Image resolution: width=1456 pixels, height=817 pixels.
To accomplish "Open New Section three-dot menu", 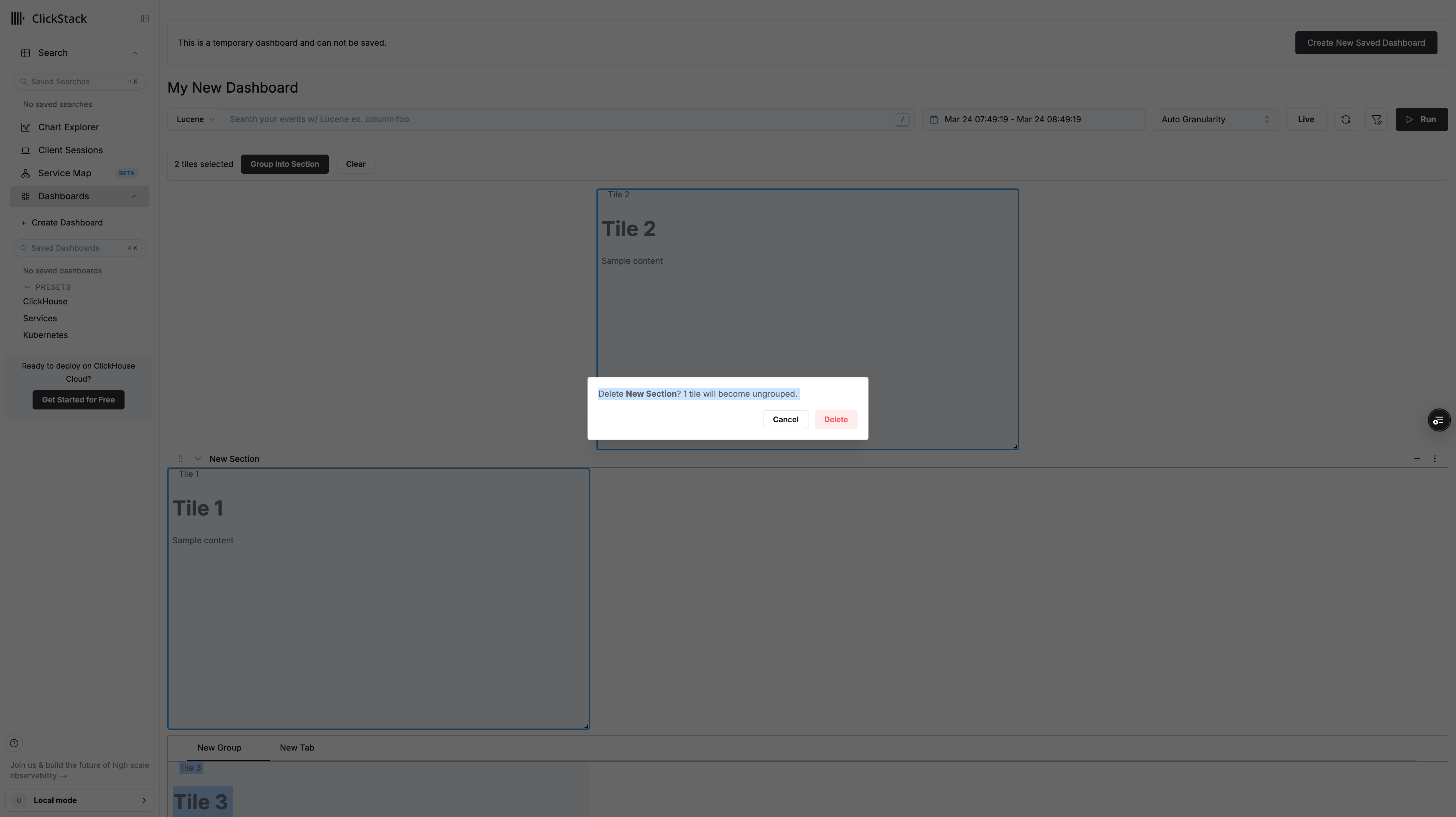I will (1435, 459).
